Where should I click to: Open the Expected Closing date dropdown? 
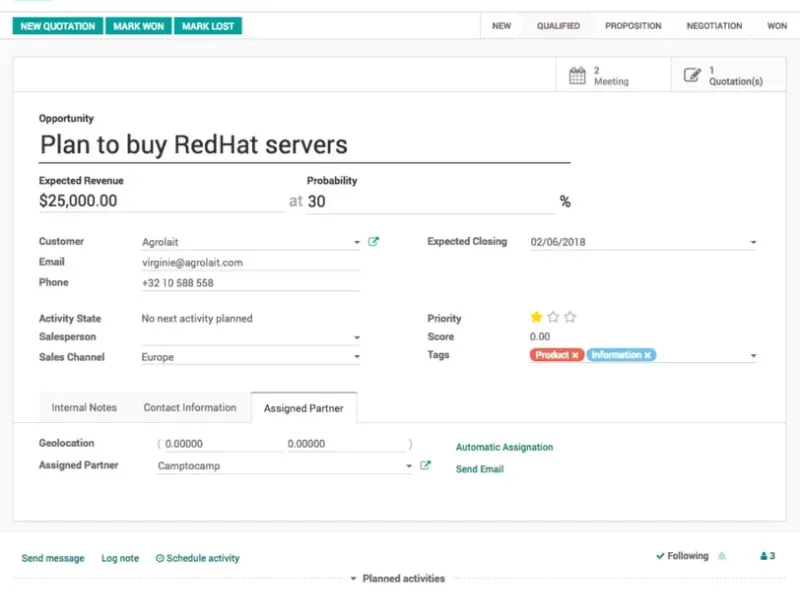click(x=753, y=242)
